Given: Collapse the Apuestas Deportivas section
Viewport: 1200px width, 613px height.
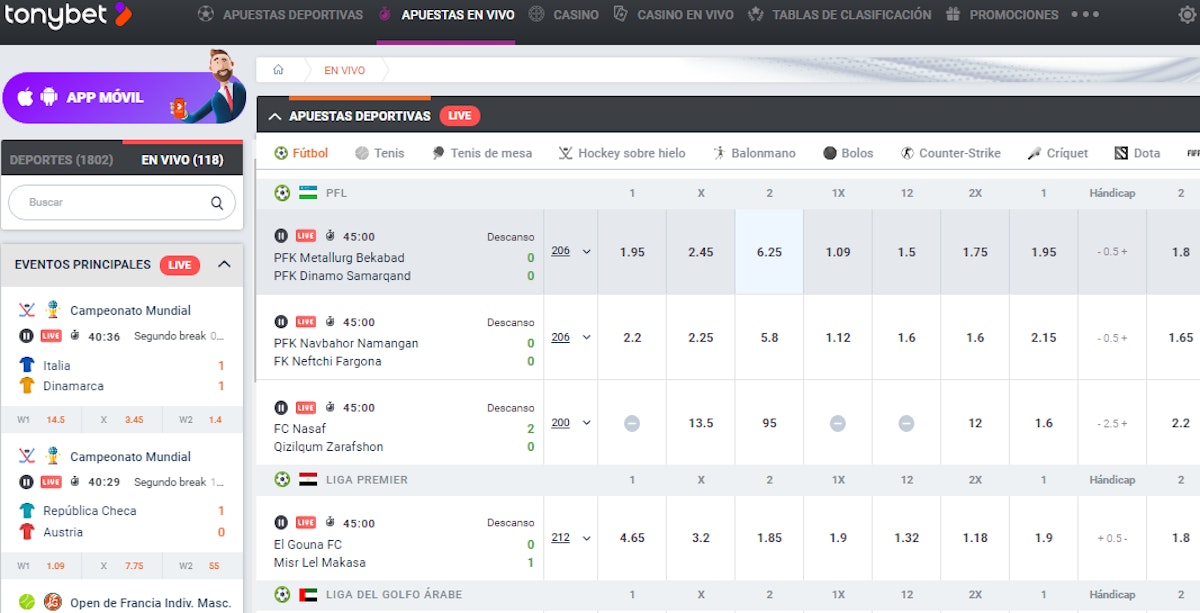Looking at the screenshot, I should click(x=274, y=116).
